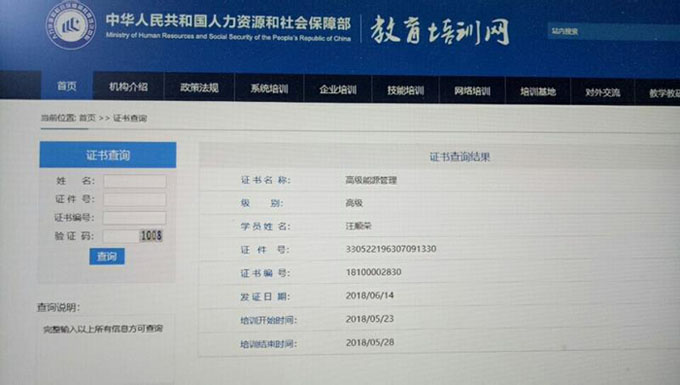Click the blue 查询 button
This screenshot has width=680, height=385.
click(107, 256)
